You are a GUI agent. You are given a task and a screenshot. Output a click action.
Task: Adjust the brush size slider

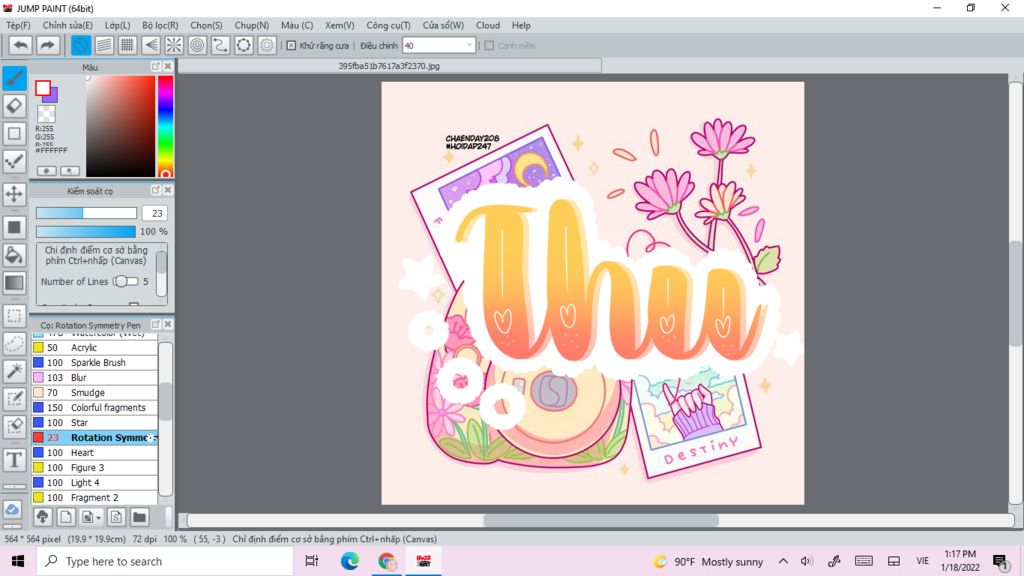86,213
